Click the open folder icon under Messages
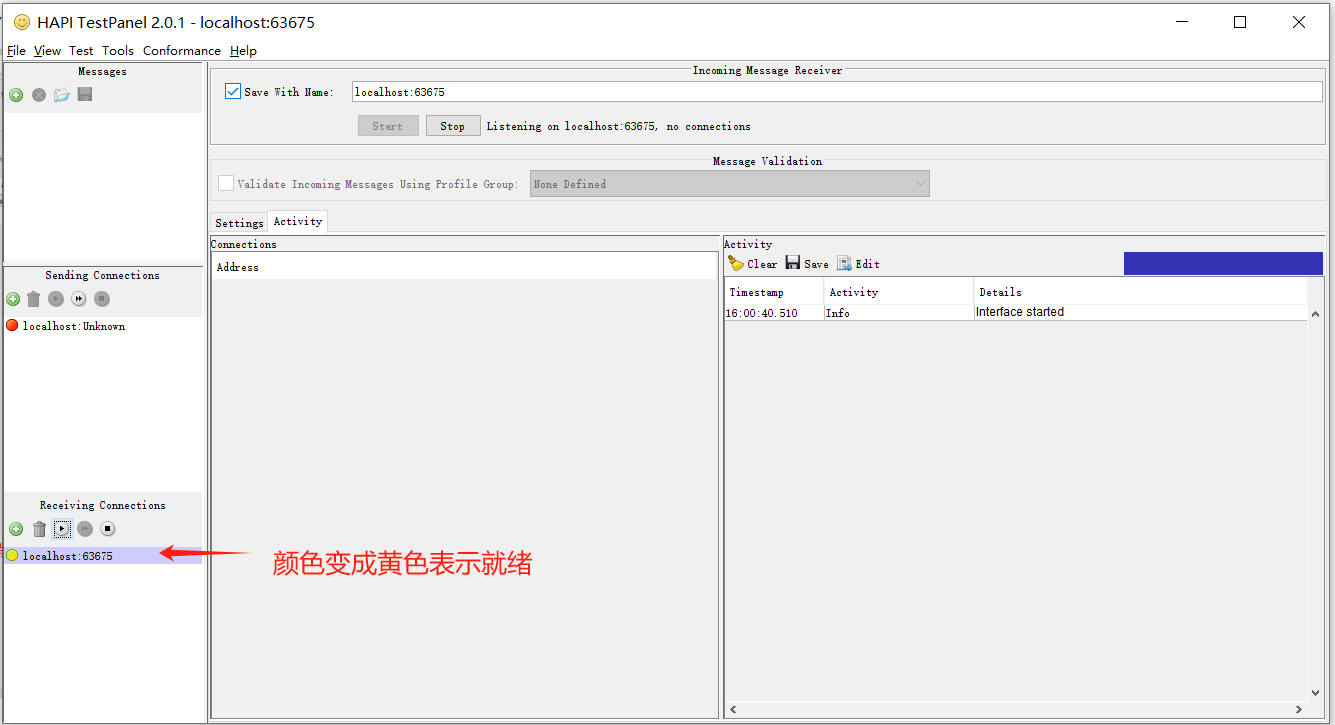1335x725 pixels. pyautogui.click(x=62, y=95)
